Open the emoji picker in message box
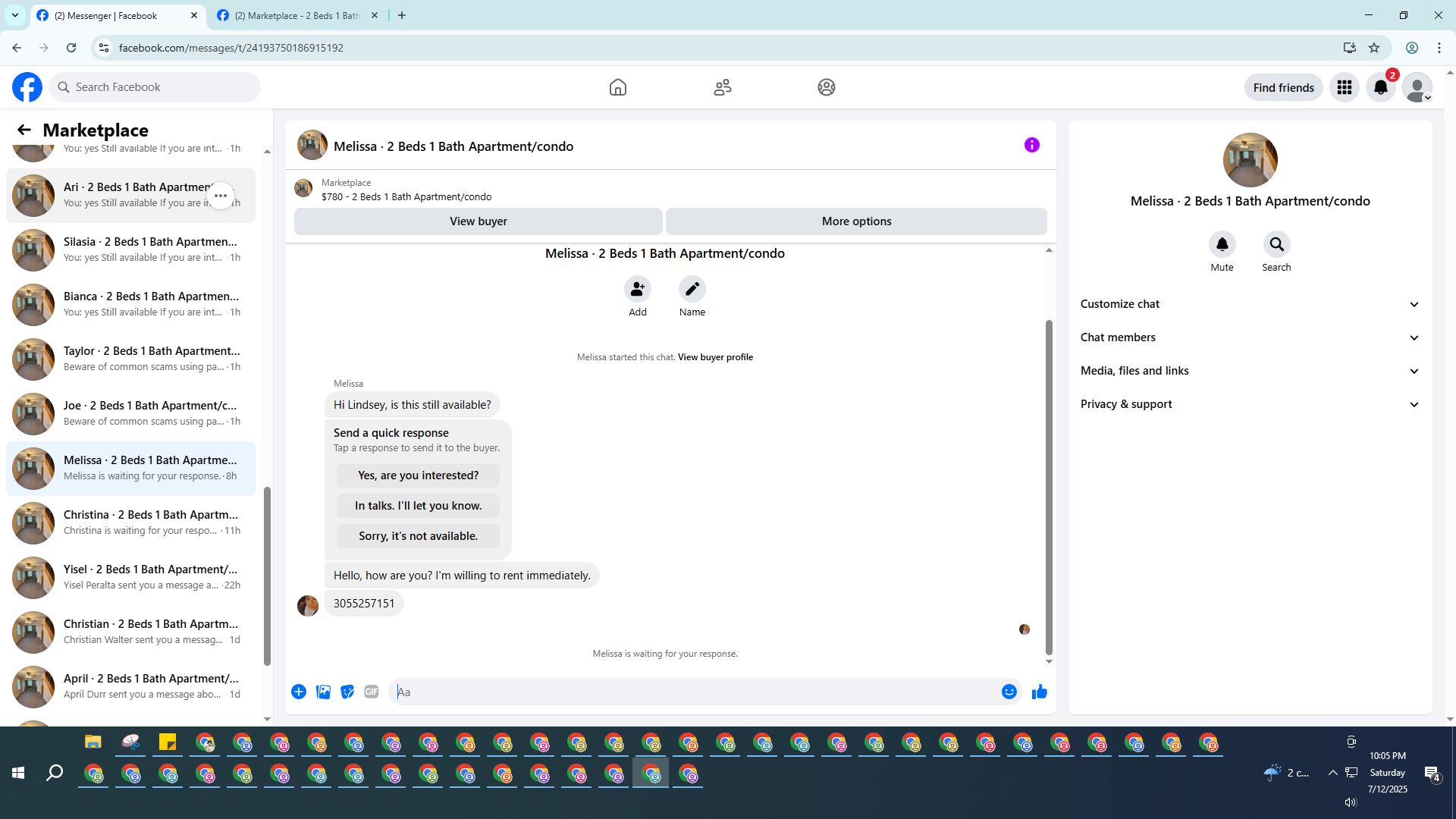 point(1009,692)
